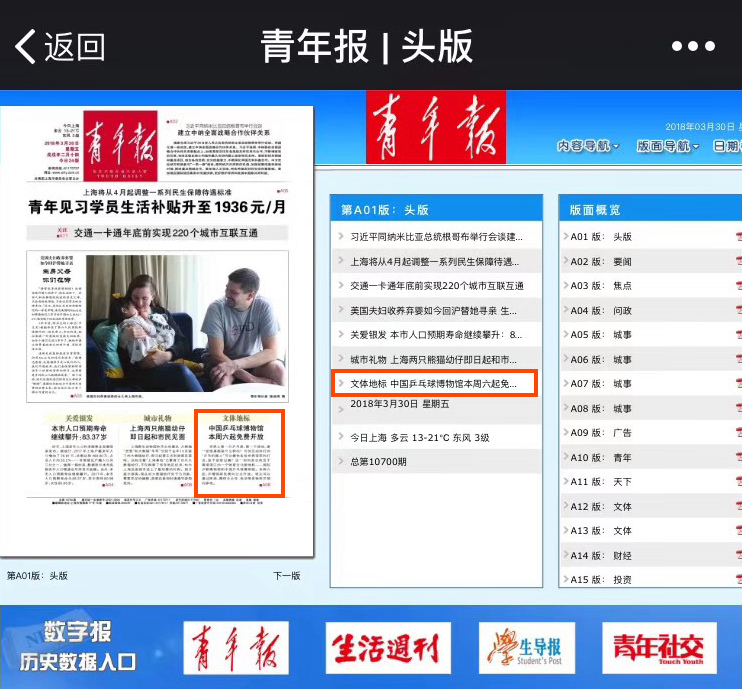
Task: Expand the 版面导航 dropdown
Action: coord(669,146)
